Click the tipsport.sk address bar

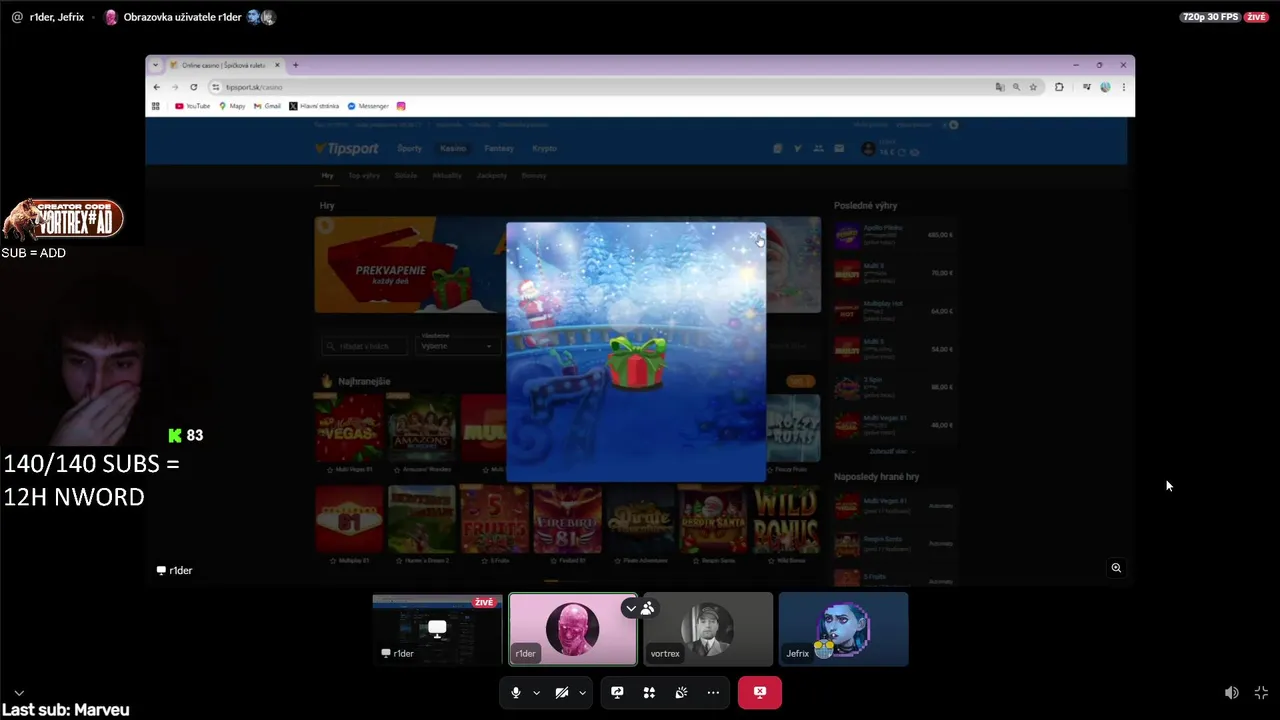(600, 87)
